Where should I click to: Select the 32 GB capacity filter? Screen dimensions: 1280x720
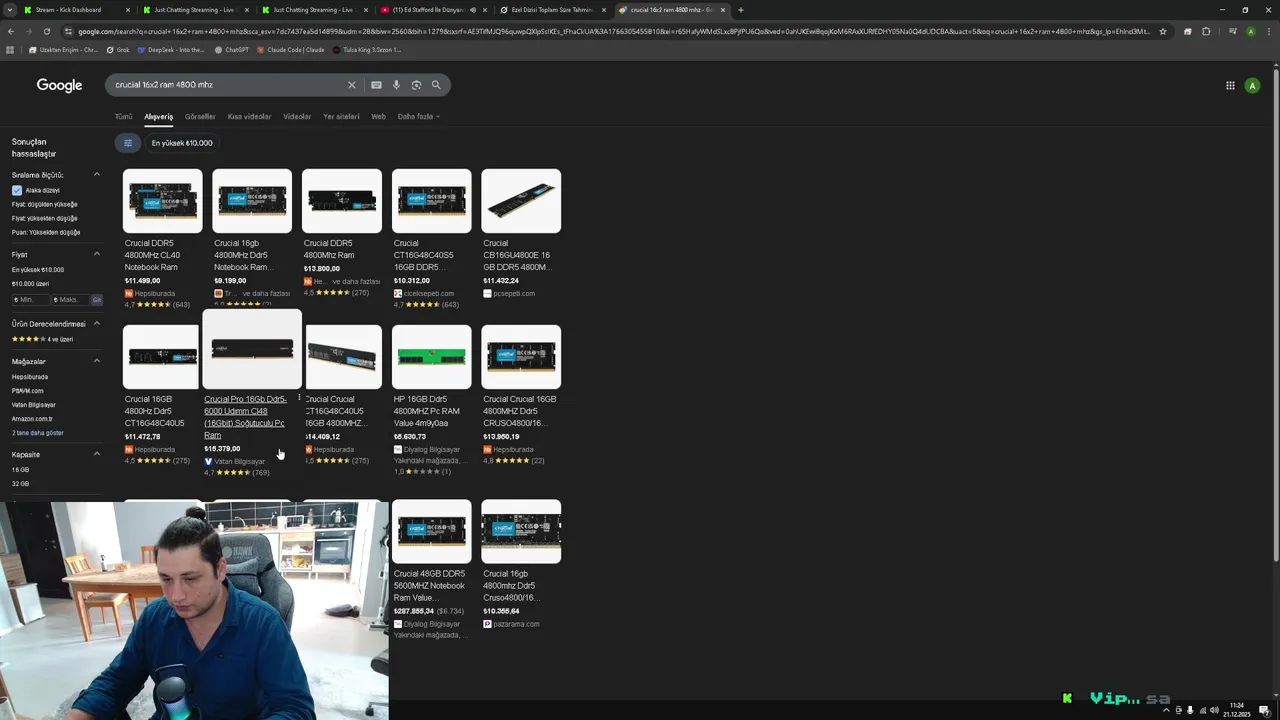pos(20,484)
